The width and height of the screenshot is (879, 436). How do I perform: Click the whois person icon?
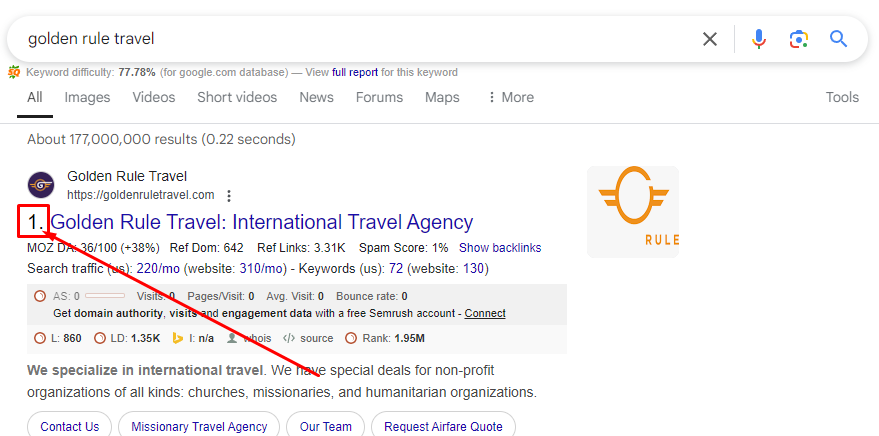coord(232,338)
